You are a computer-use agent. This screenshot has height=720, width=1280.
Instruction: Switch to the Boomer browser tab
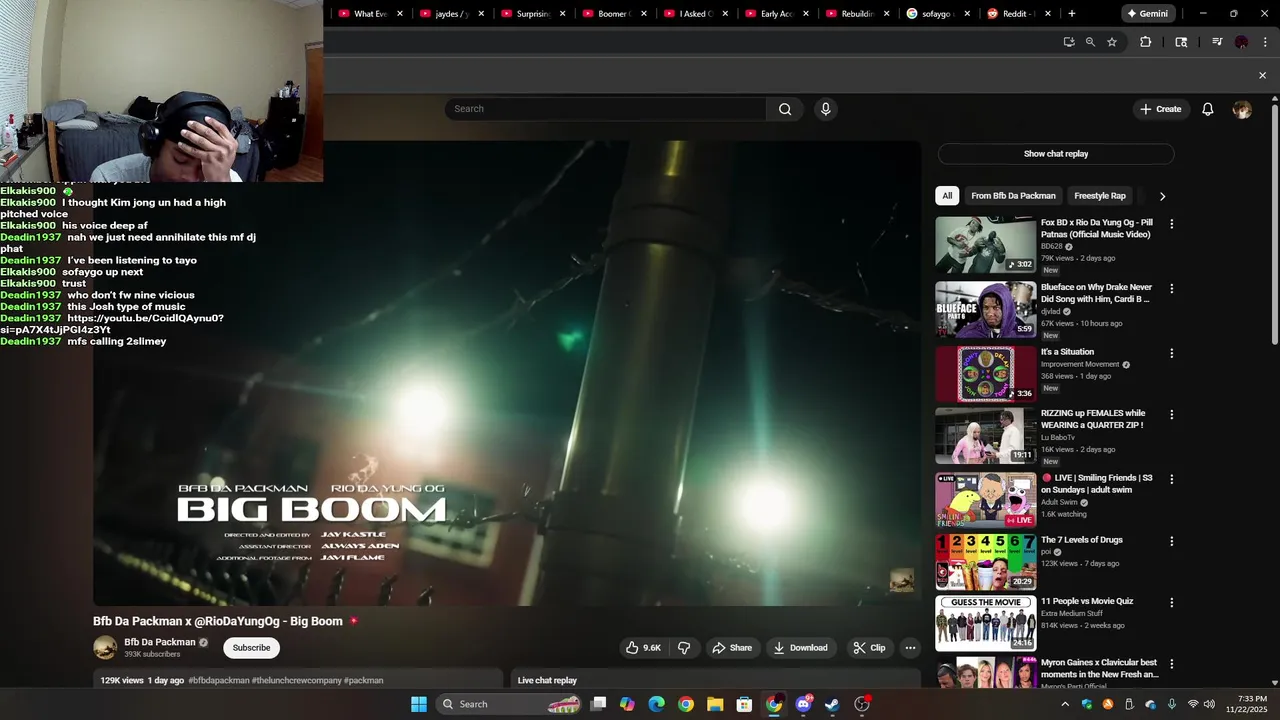pyautogui.click(x=613, y=14)
